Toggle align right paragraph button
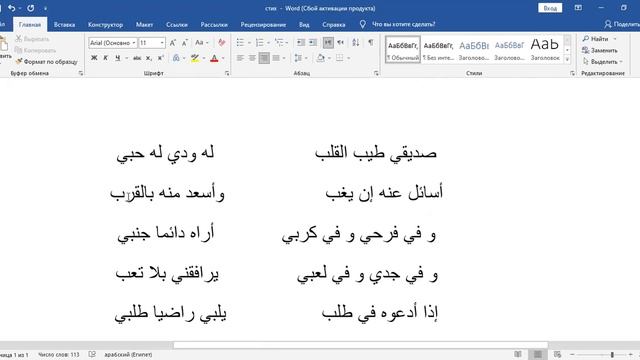Screen dimensions: 640x360 pyautogui.click(x=264, y=58)
